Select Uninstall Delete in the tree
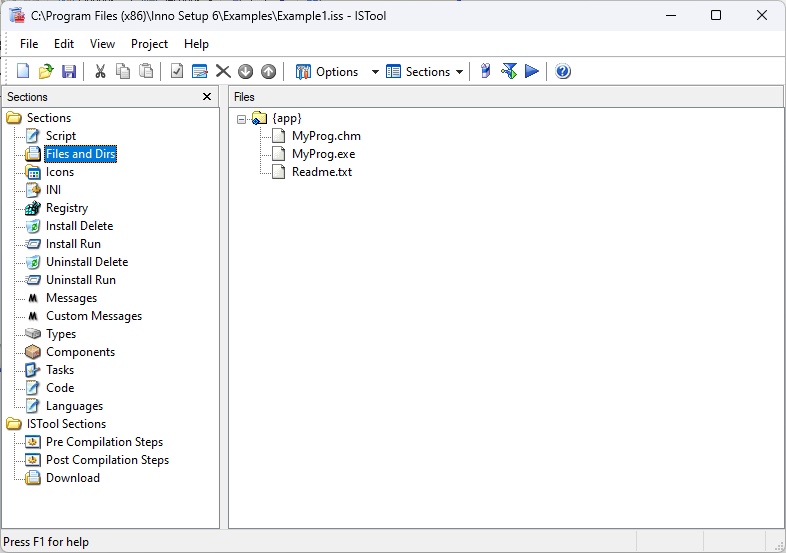786x553 pixels. (x=87, y=262)
